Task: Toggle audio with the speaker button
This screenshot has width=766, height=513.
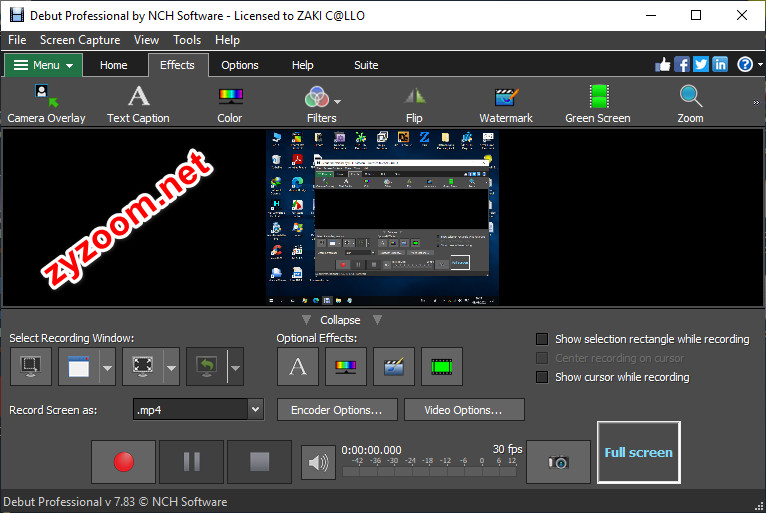Action: coord(319,462)
